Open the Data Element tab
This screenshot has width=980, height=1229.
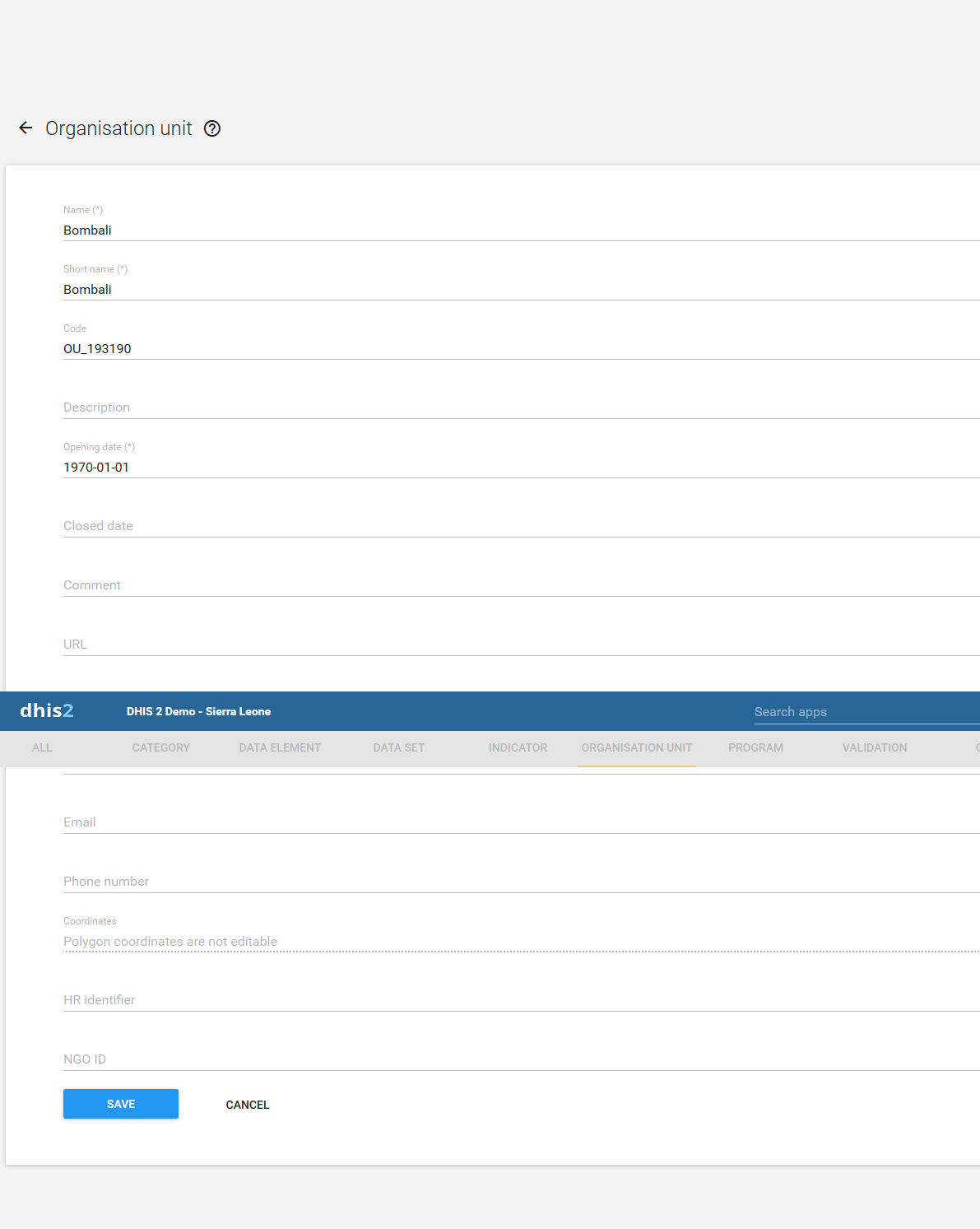pyautogui.click(x=280, y=748)
